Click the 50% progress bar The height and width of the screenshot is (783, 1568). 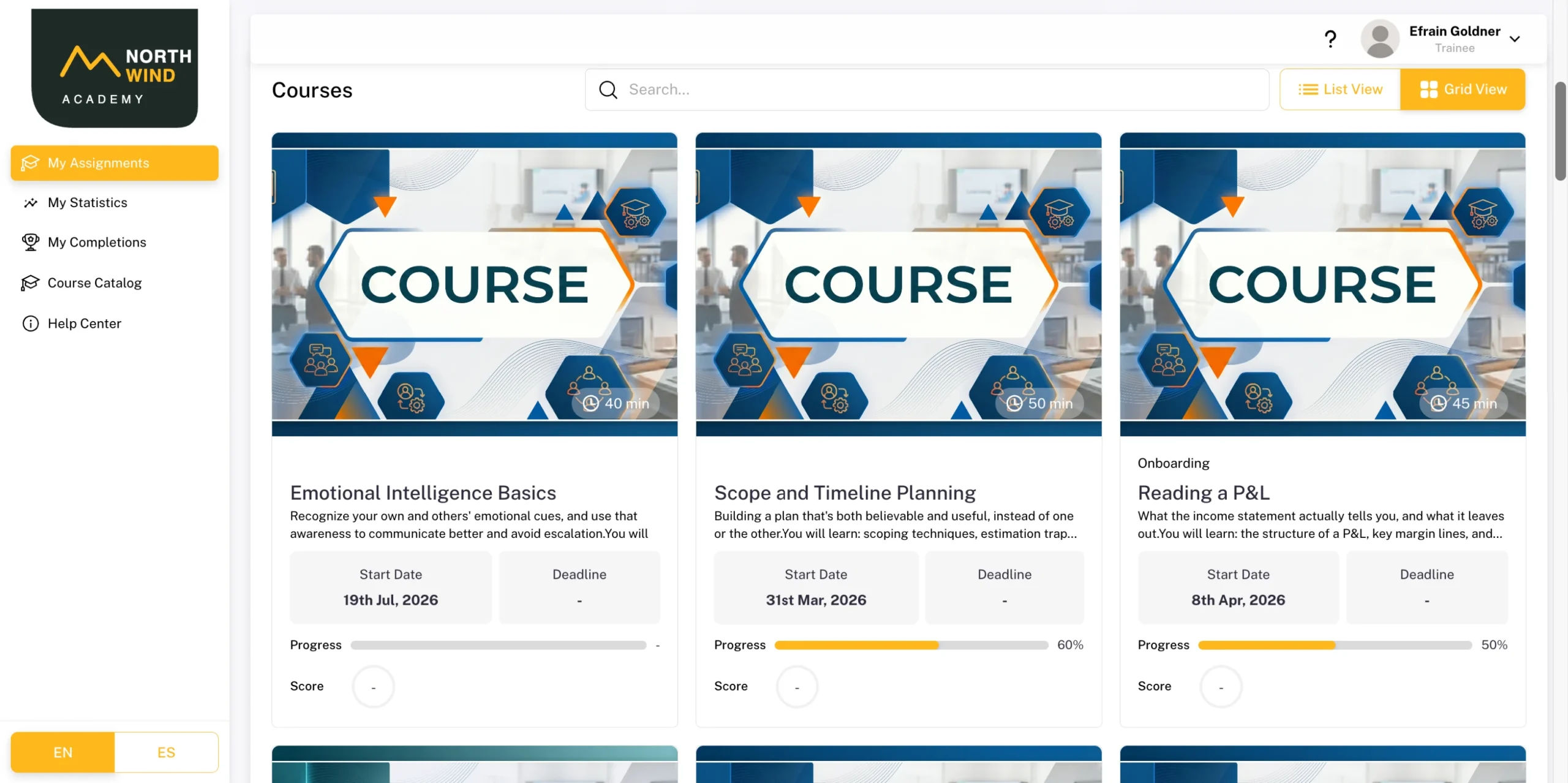click(1335, 645)
